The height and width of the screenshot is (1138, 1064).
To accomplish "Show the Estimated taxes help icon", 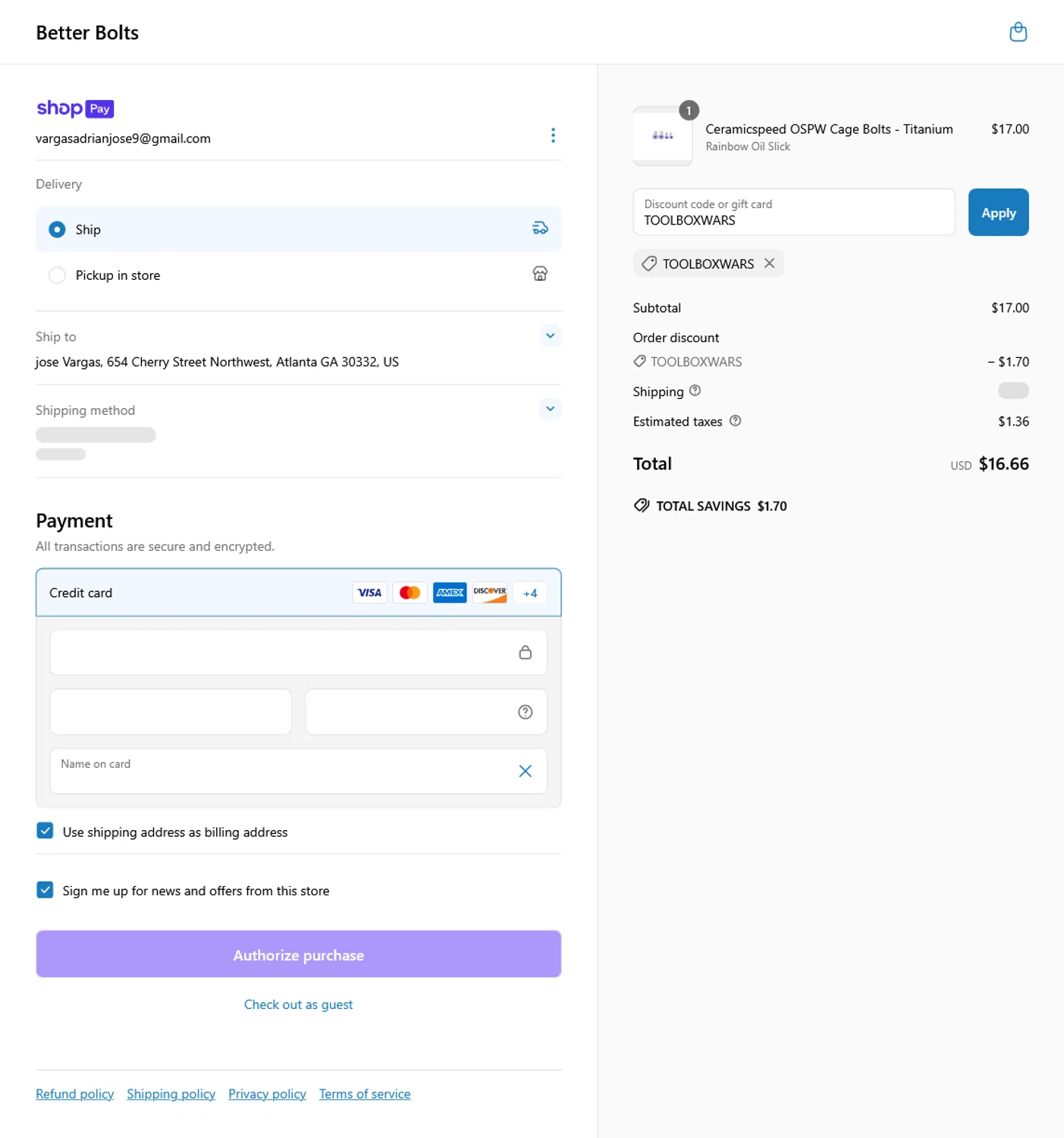I will 735,420.
